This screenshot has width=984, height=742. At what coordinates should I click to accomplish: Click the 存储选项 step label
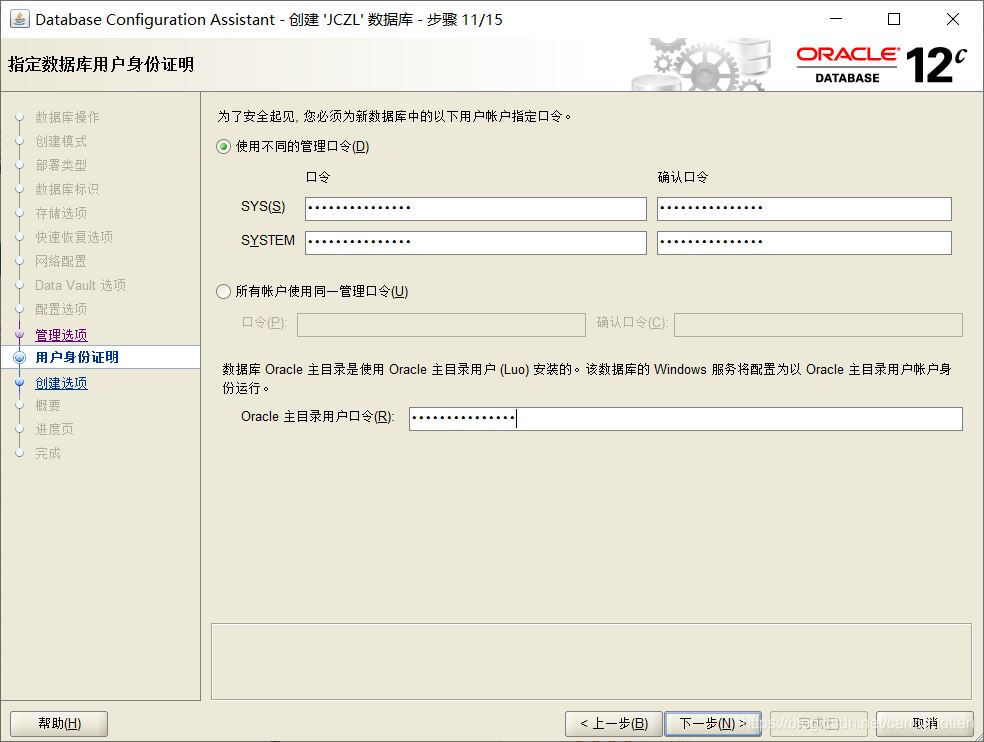61,213
